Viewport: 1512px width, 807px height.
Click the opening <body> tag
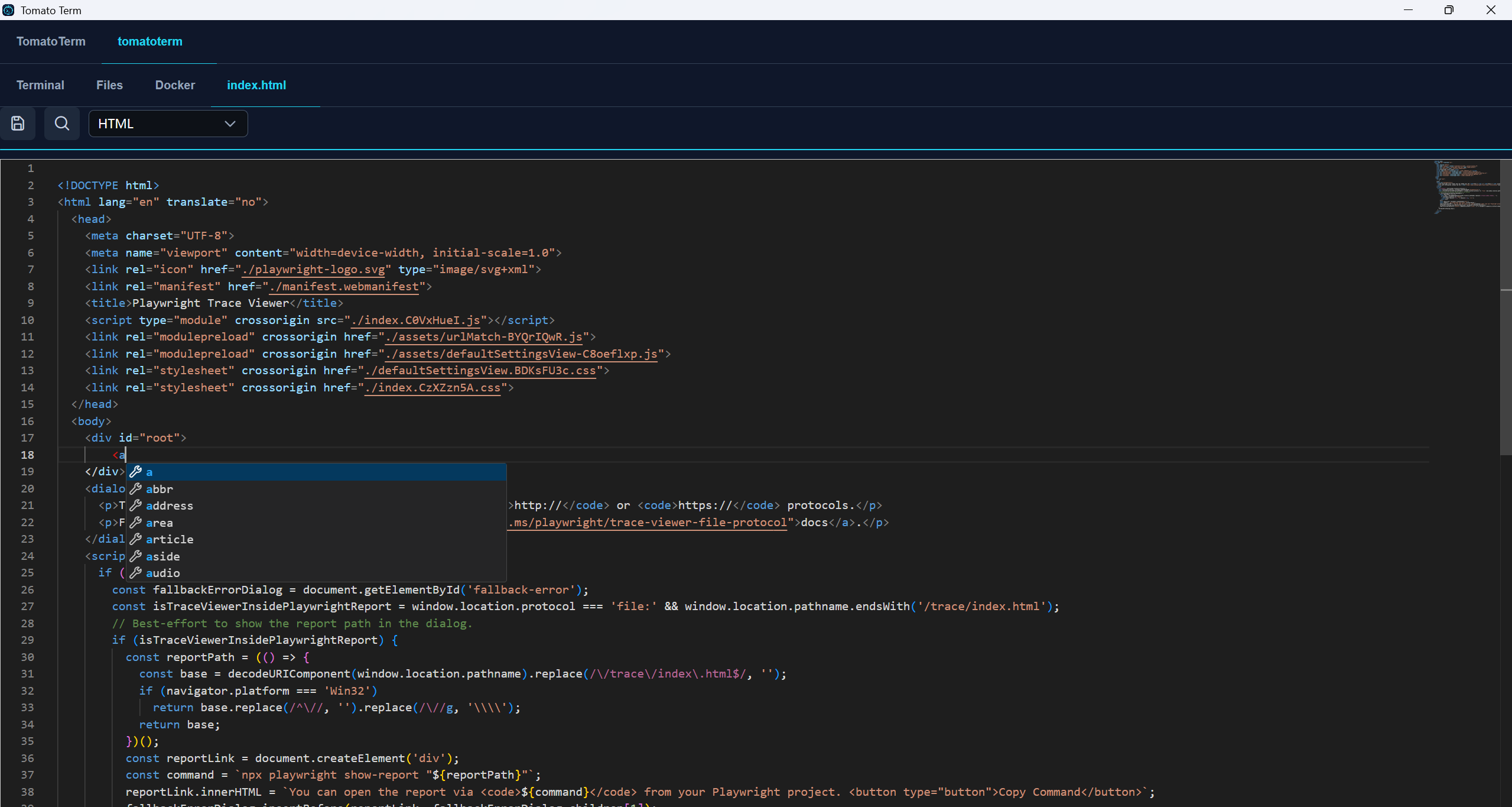(x=92, y=422)
